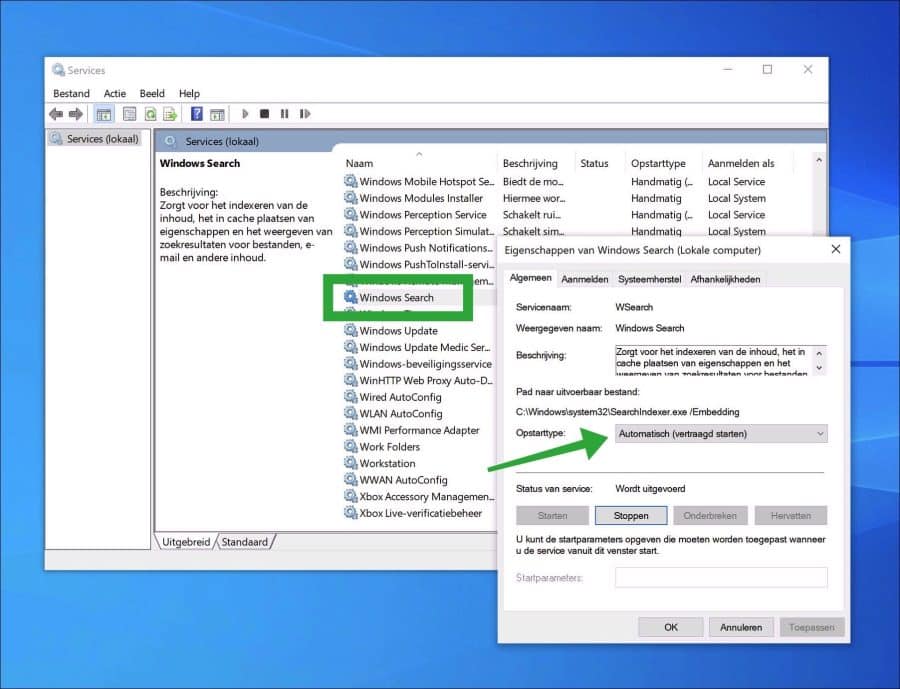Click the Forward arrow in Services toolbar
Image resolution: width=900 pixels, height=689 pixels.
click(x=76, y=114)
